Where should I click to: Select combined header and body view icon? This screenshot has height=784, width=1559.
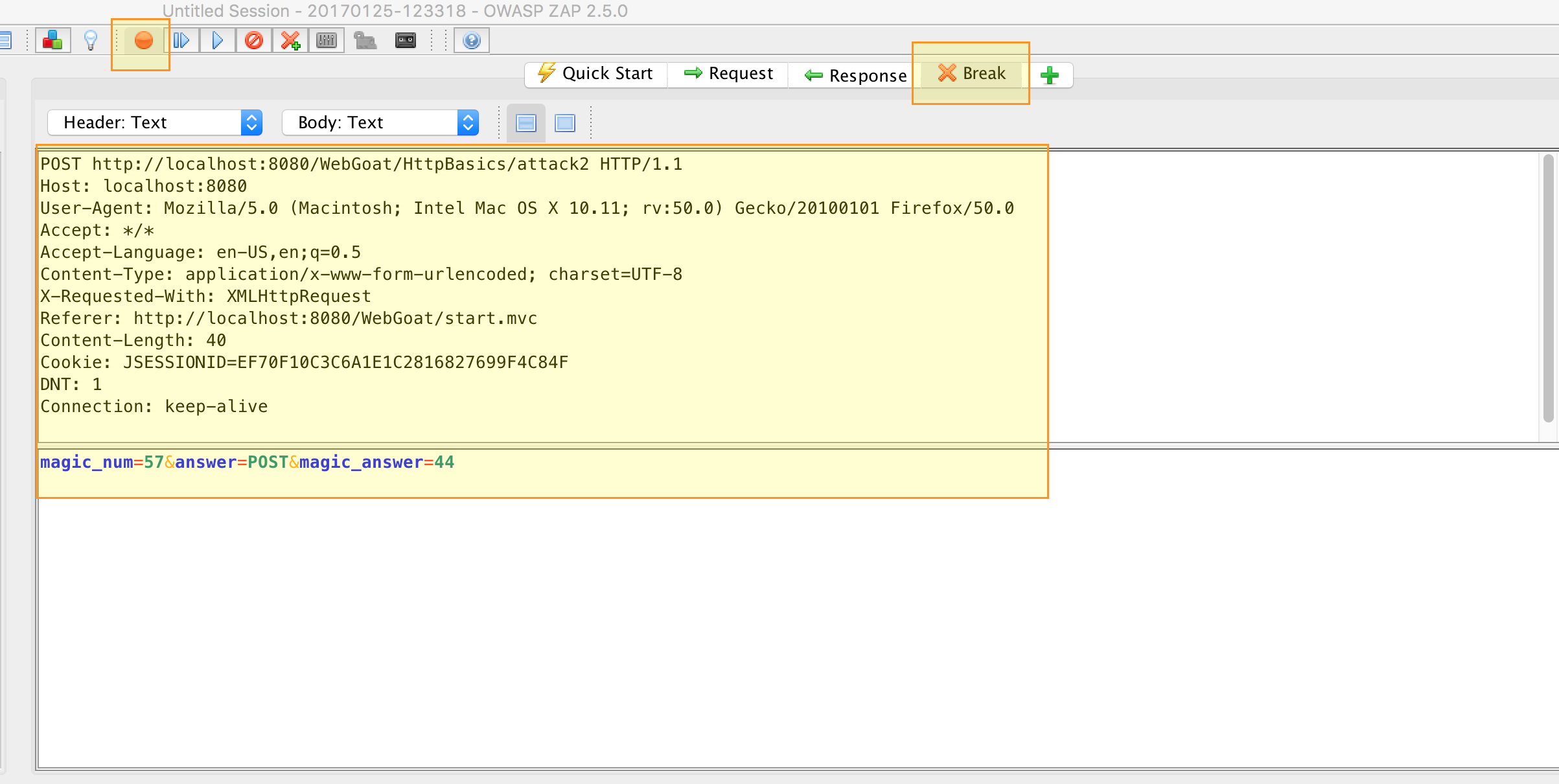[565, 122]
